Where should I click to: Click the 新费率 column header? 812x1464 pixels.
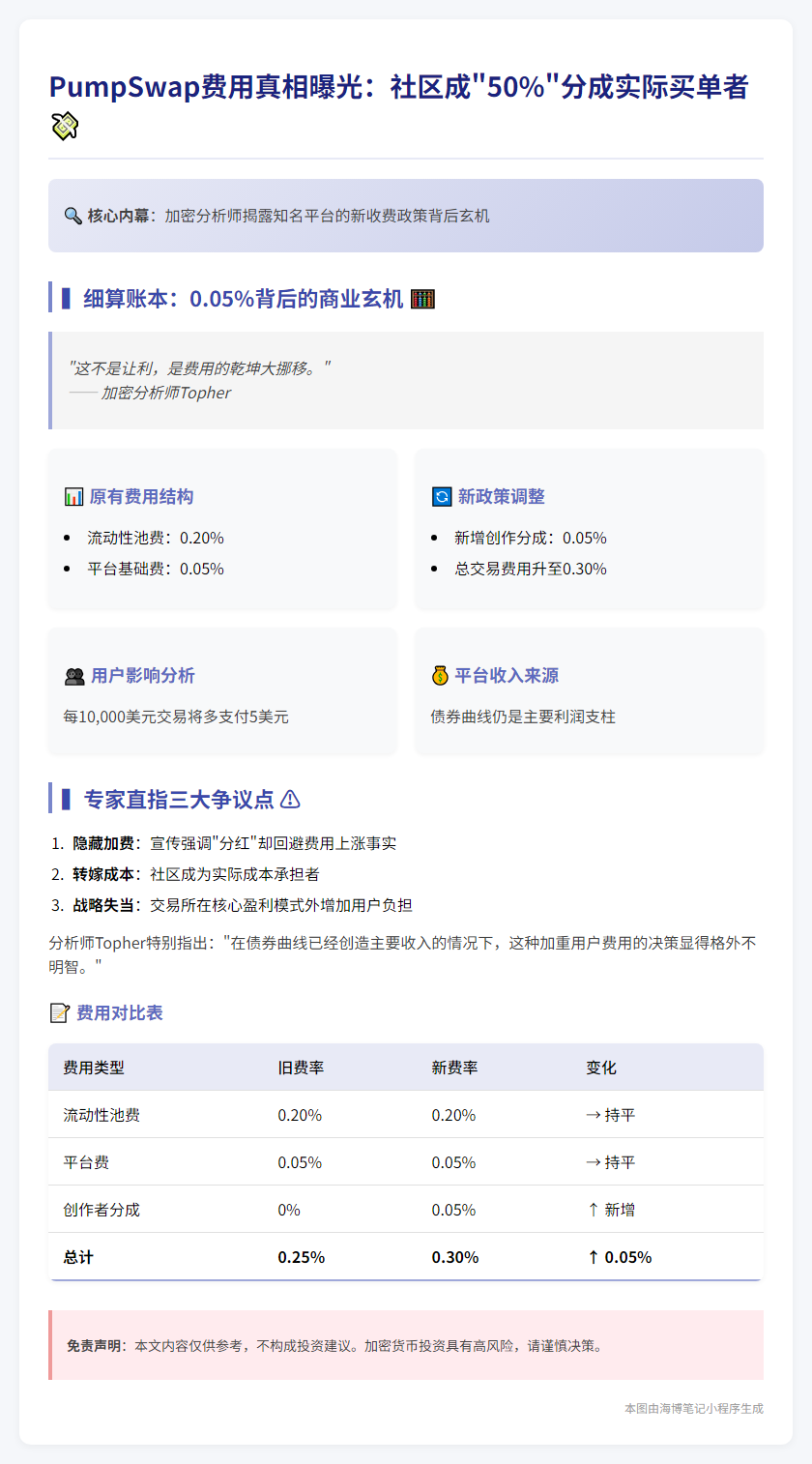click(x=454, y=1068)
